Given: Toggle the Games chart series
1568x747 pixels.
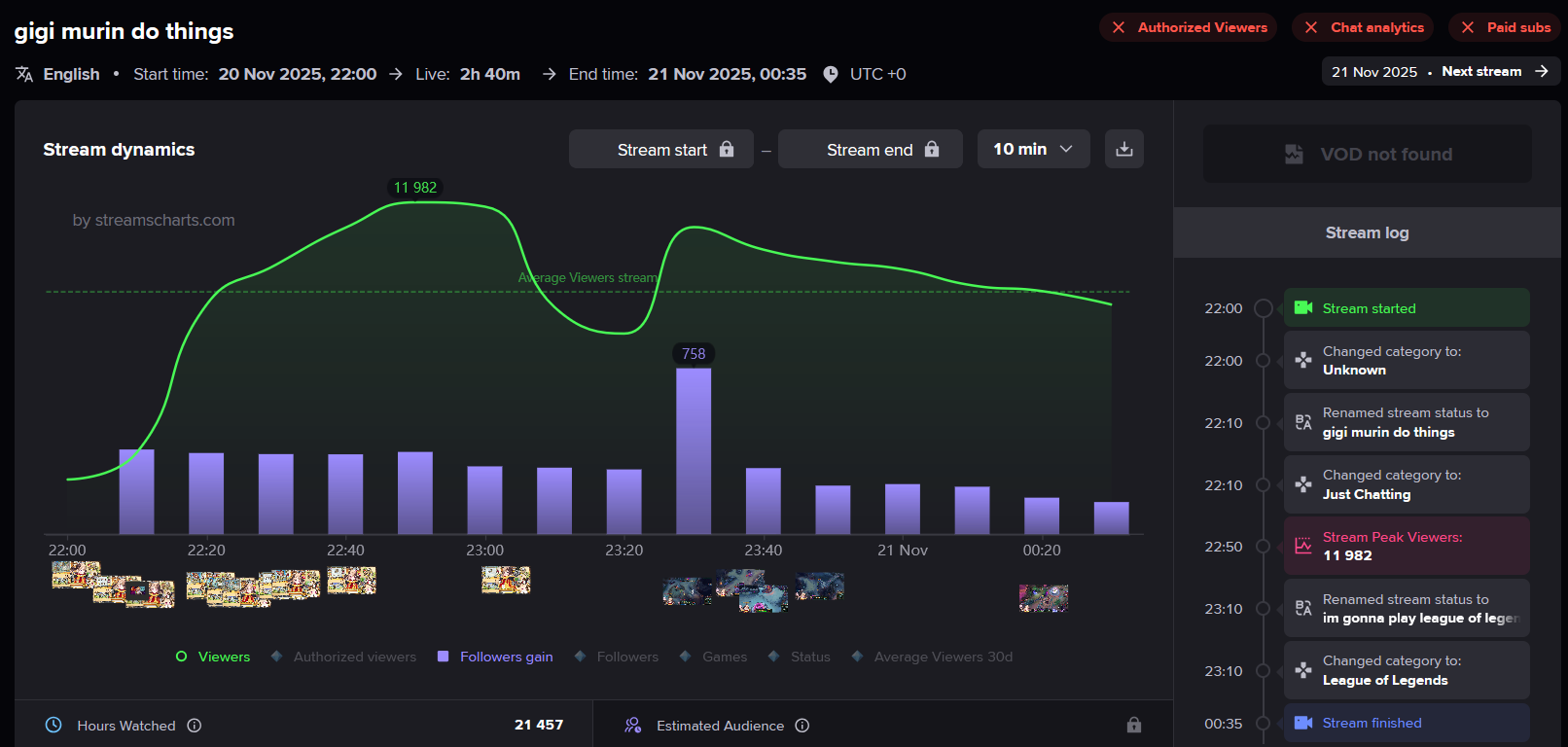Looking at the screenshot, I should [x=713, y=657].
